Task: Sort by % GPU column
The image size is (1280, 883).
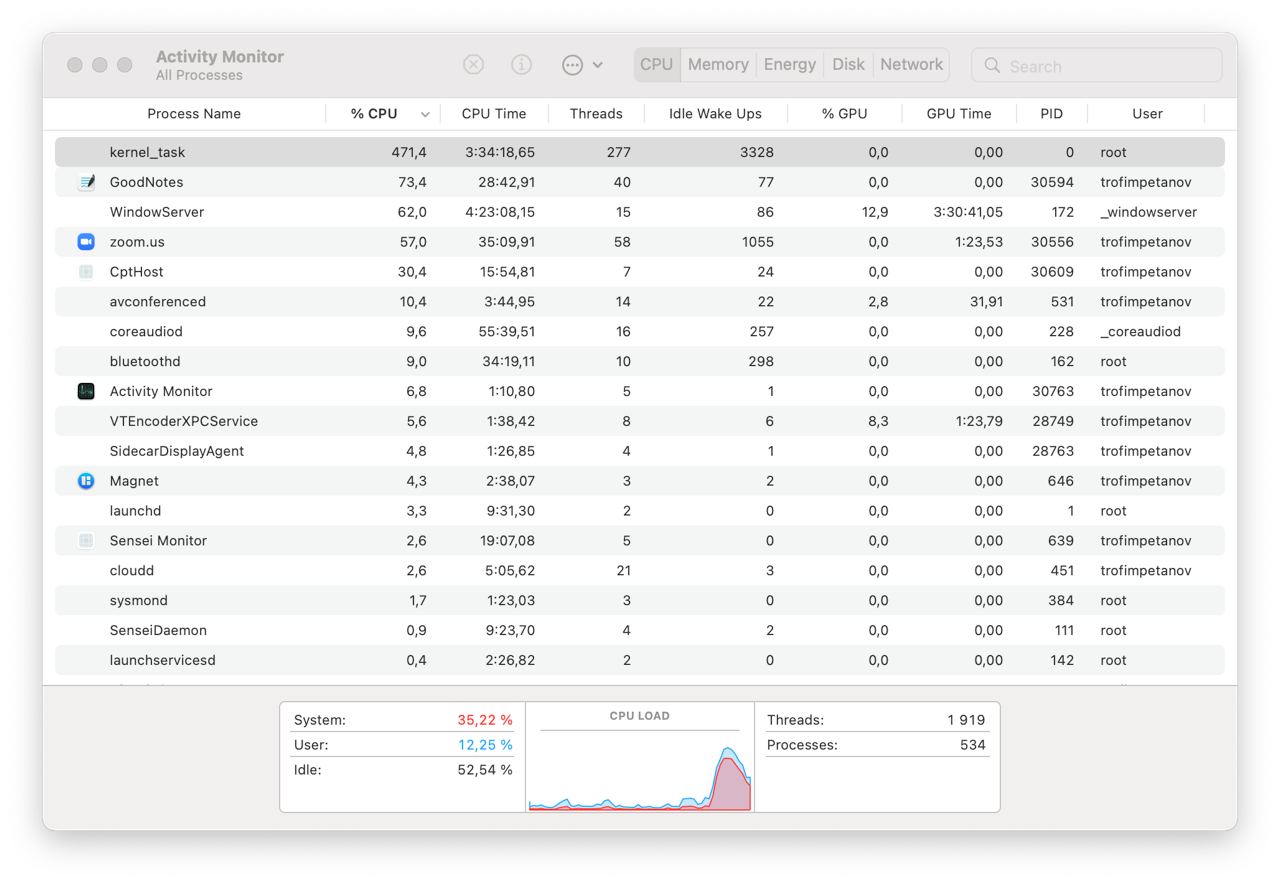Action: pyautogui.click(x=844, y=114)
